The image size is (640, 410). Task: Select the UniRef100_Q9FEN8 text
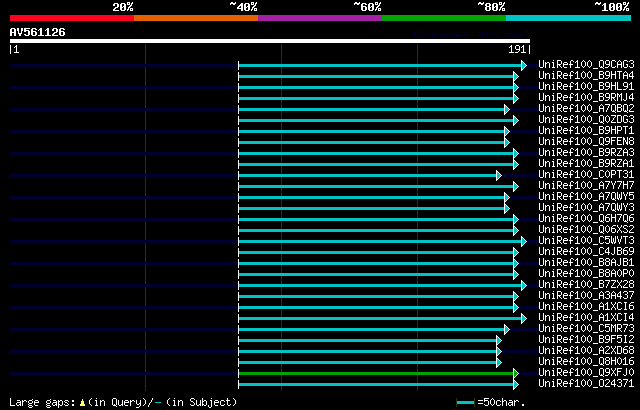pos(586,142)
